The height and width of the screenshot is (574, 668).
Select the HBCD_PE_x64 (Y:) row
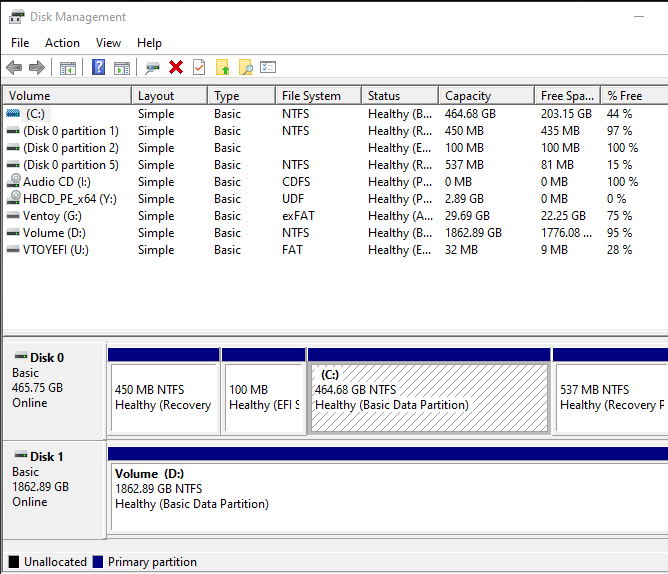point(336,199)
